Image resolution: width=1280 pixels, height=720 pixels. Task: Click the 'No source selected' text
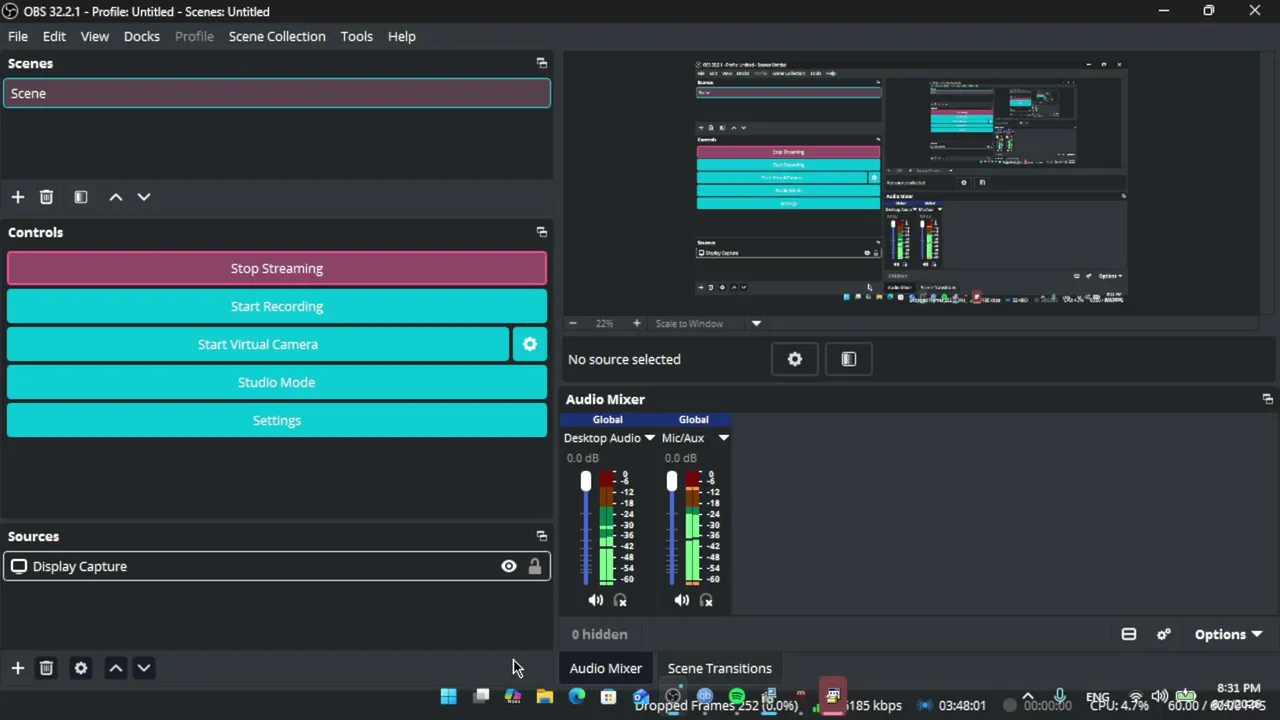(x=624, y=359)
